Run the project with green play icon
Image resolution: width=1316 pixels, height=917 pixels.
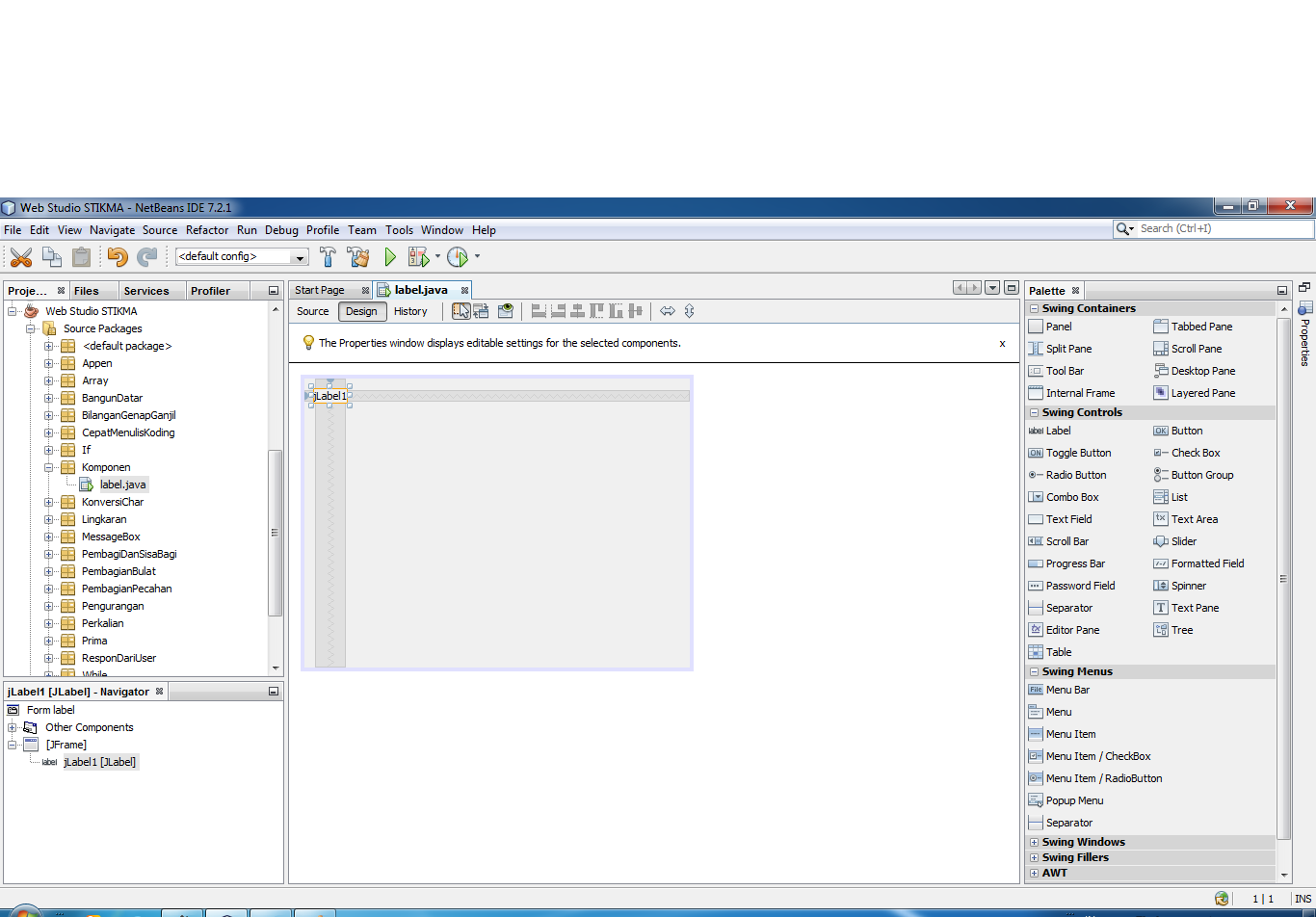pos(390,256)
